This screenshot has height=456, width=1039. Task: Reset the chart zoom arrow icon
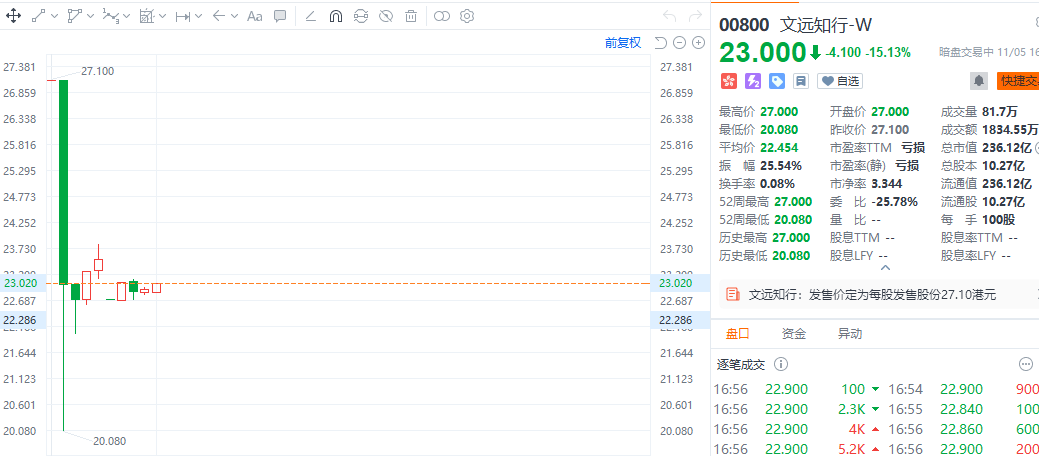[x=660, y=43]
